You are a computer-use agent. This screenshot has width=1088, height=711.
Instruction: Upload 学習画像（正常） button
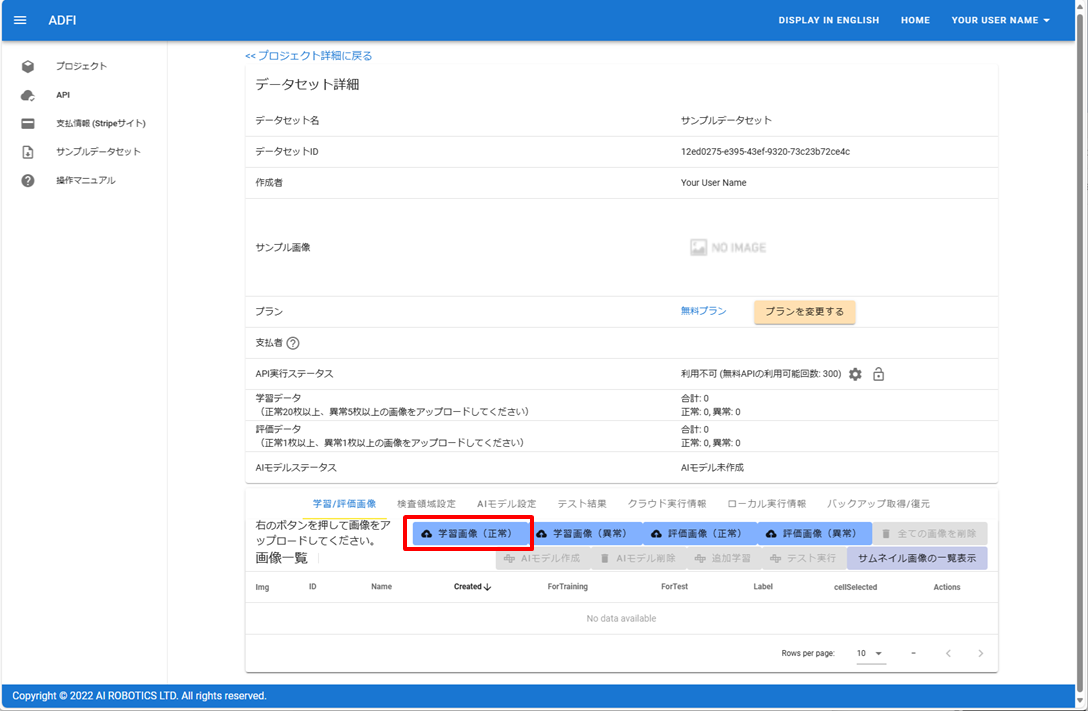click(469, 533)
